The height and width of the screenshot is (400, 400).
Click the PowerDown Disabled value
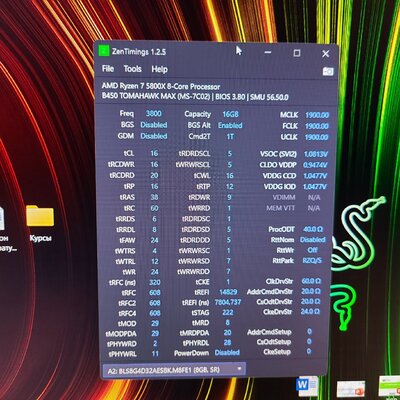pos(227,352)
